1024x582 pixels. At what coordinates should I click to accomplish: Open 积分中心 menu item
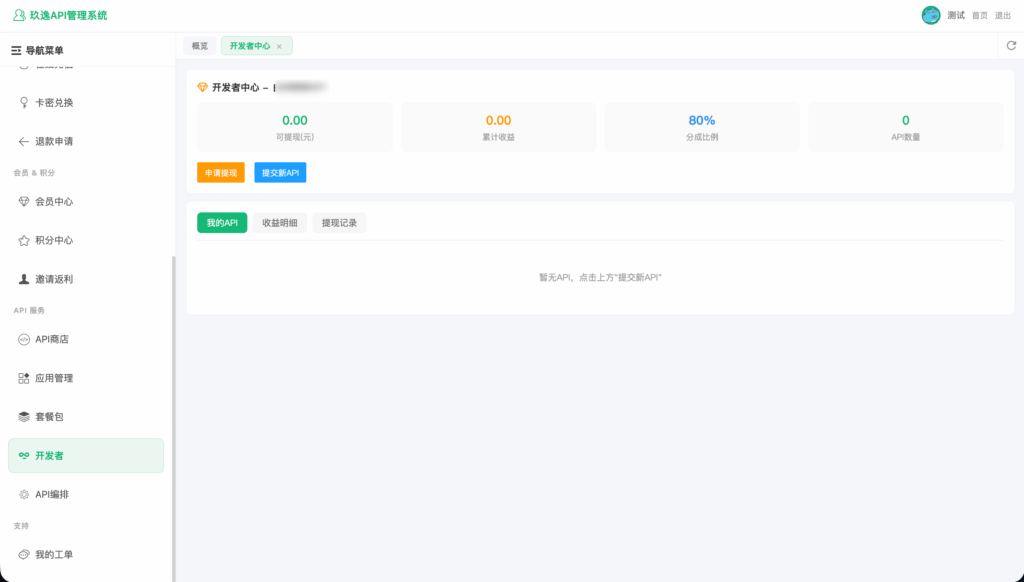click(86, 240)
